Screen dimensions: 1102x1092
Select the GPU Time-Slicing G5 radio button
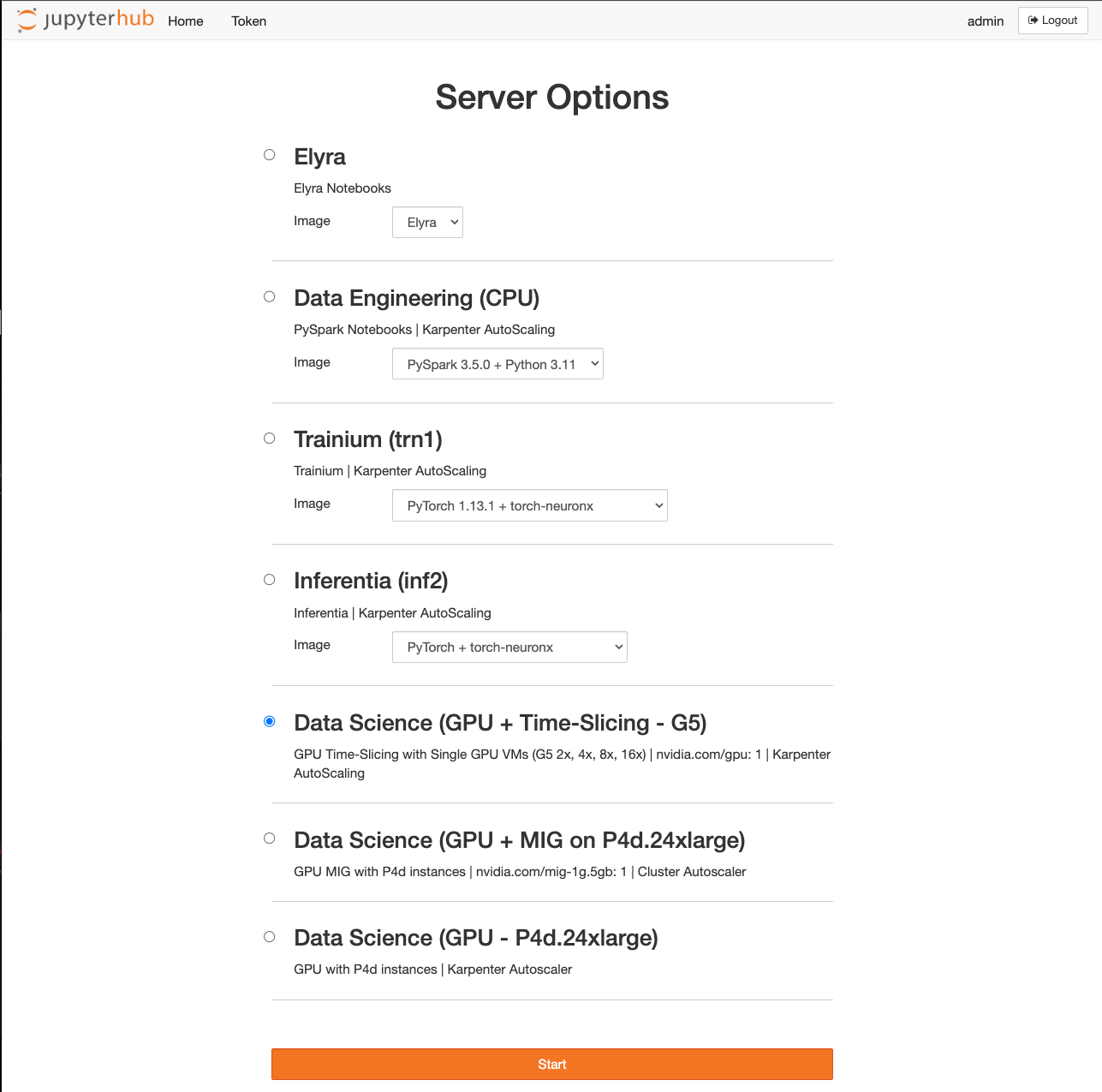270,721
